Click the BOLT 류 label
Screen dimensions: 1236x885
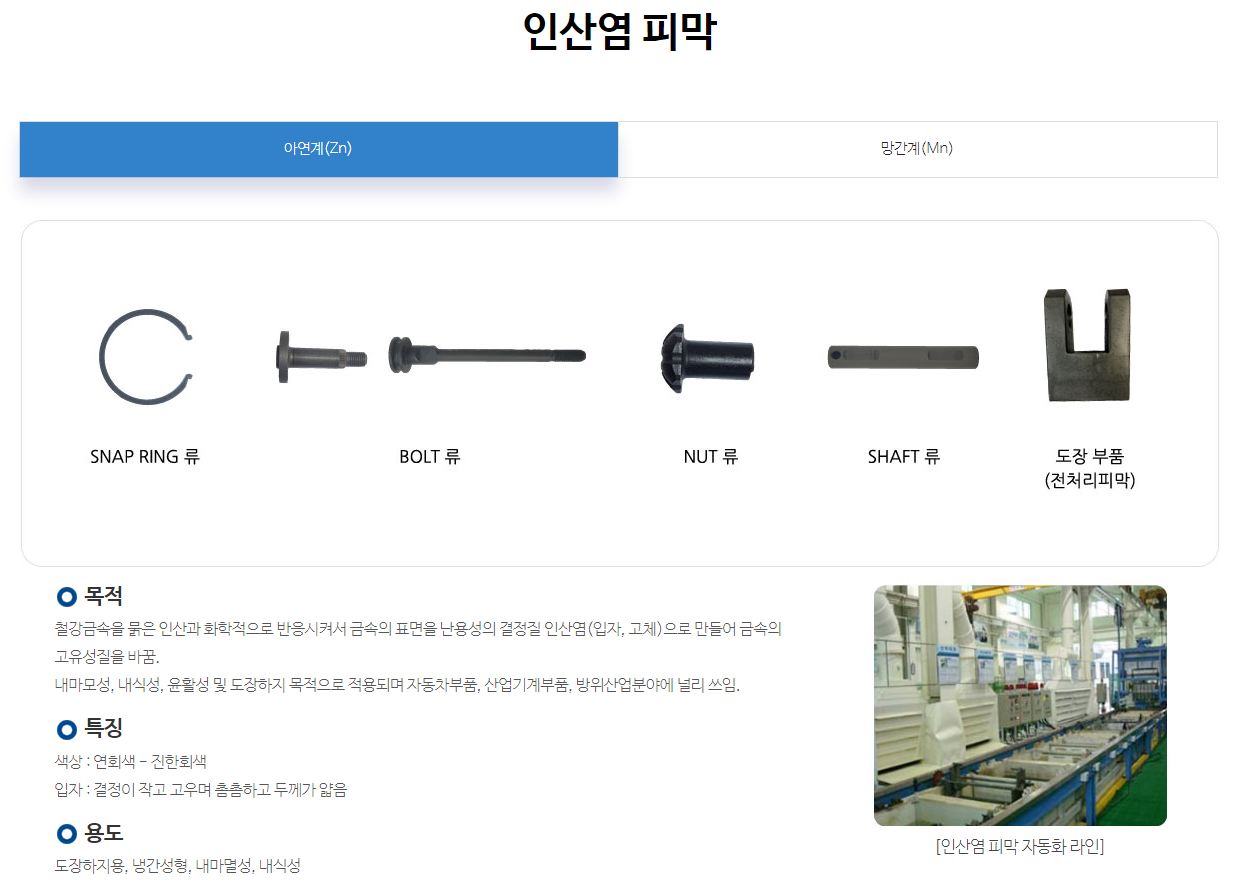tap(430, 457)
